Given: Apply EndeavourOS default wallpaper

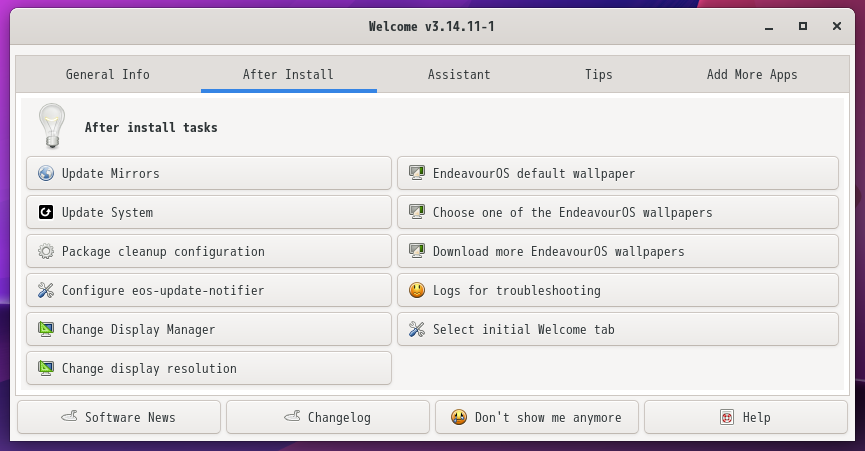Looking at the screenshot, I should pos(618,173).
